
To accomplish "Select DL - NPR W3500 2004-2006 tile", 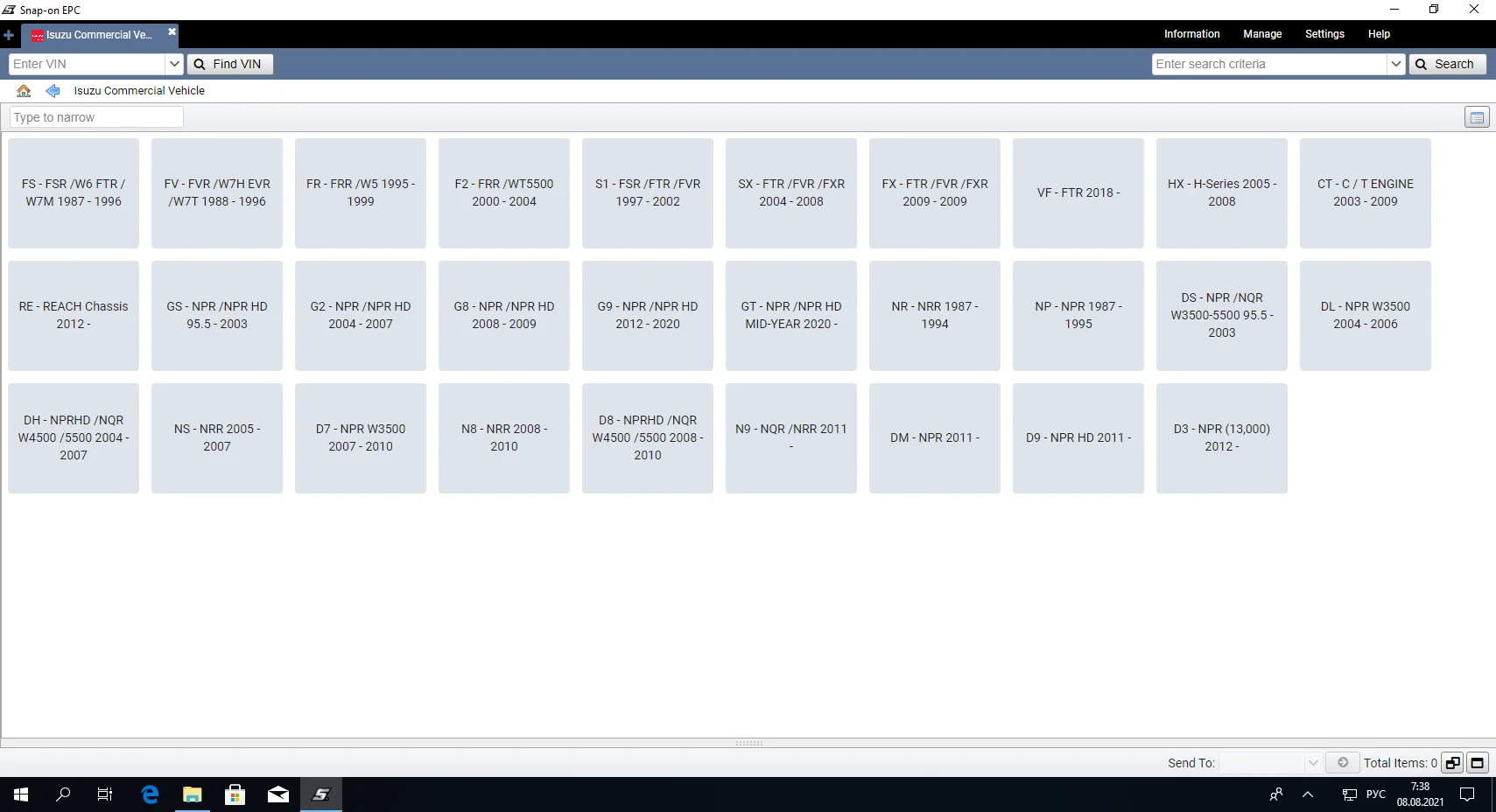I will (1366, 316).
